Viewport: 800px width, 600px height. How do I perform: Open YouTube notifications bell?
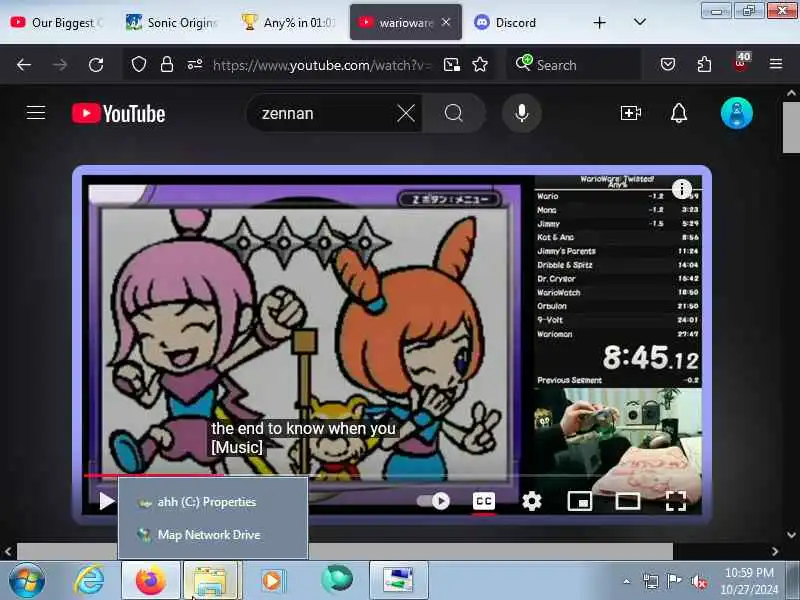click(x=679, y=113)
